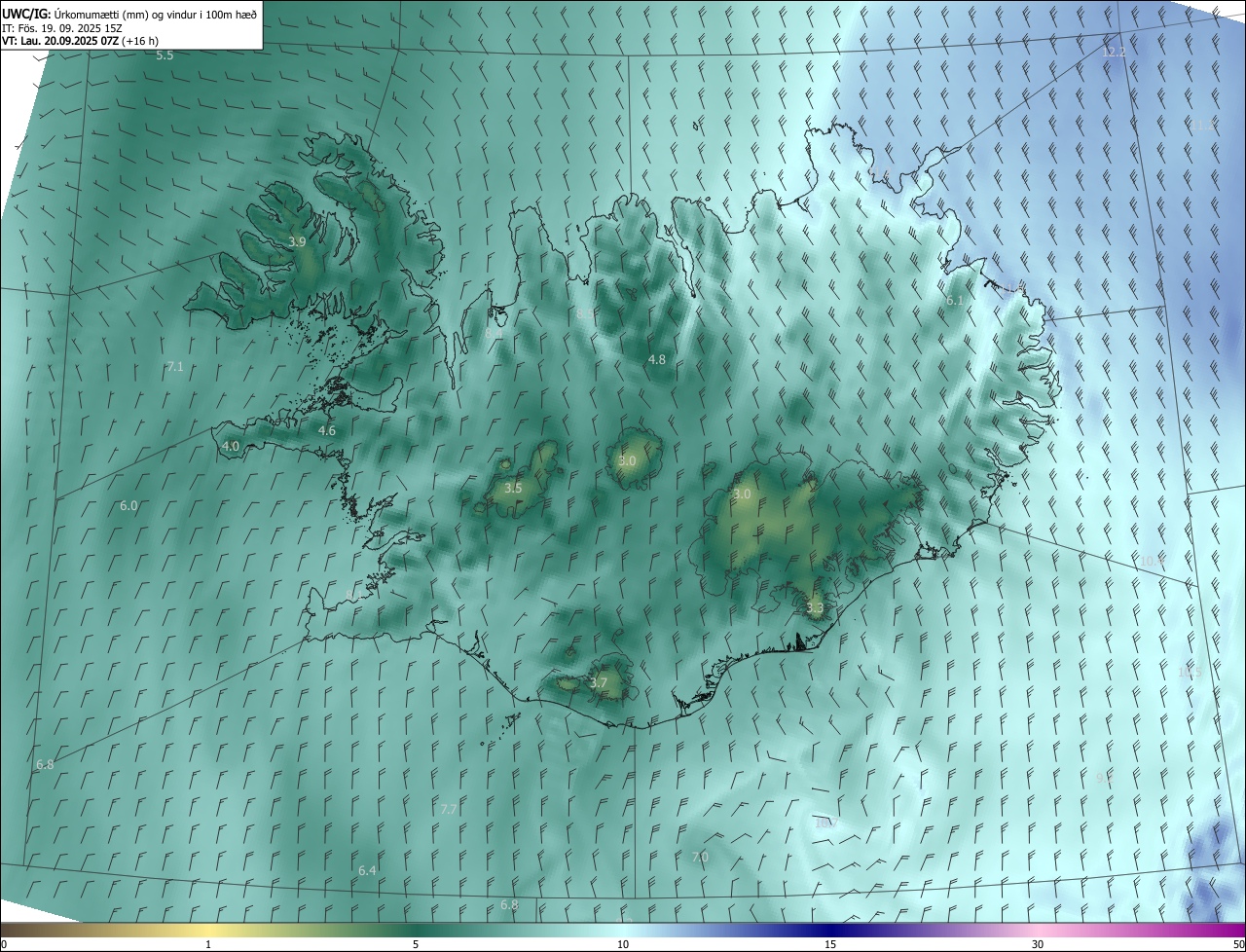The image size is (1246, 952).
Task: Click the 6.1 value on the map
Action: tap(955, 301)
